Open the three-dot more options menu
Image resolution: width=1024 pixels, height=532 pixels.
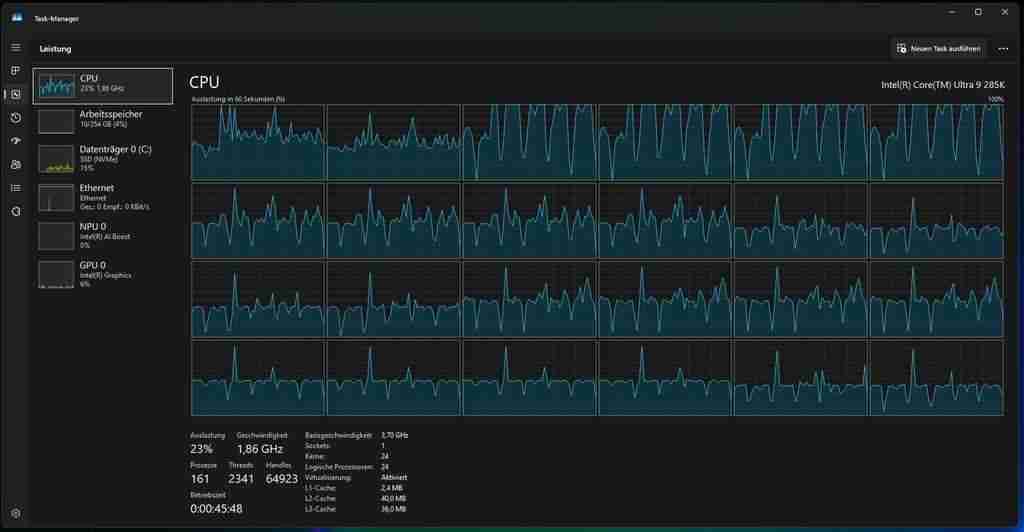pyautogui.click(x=1003, y=49)
